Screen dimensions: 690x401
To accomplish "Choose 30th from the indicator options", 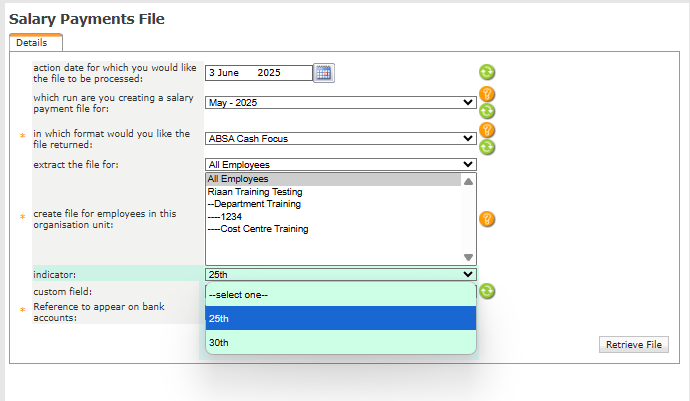I will click(x=340, y=342).
